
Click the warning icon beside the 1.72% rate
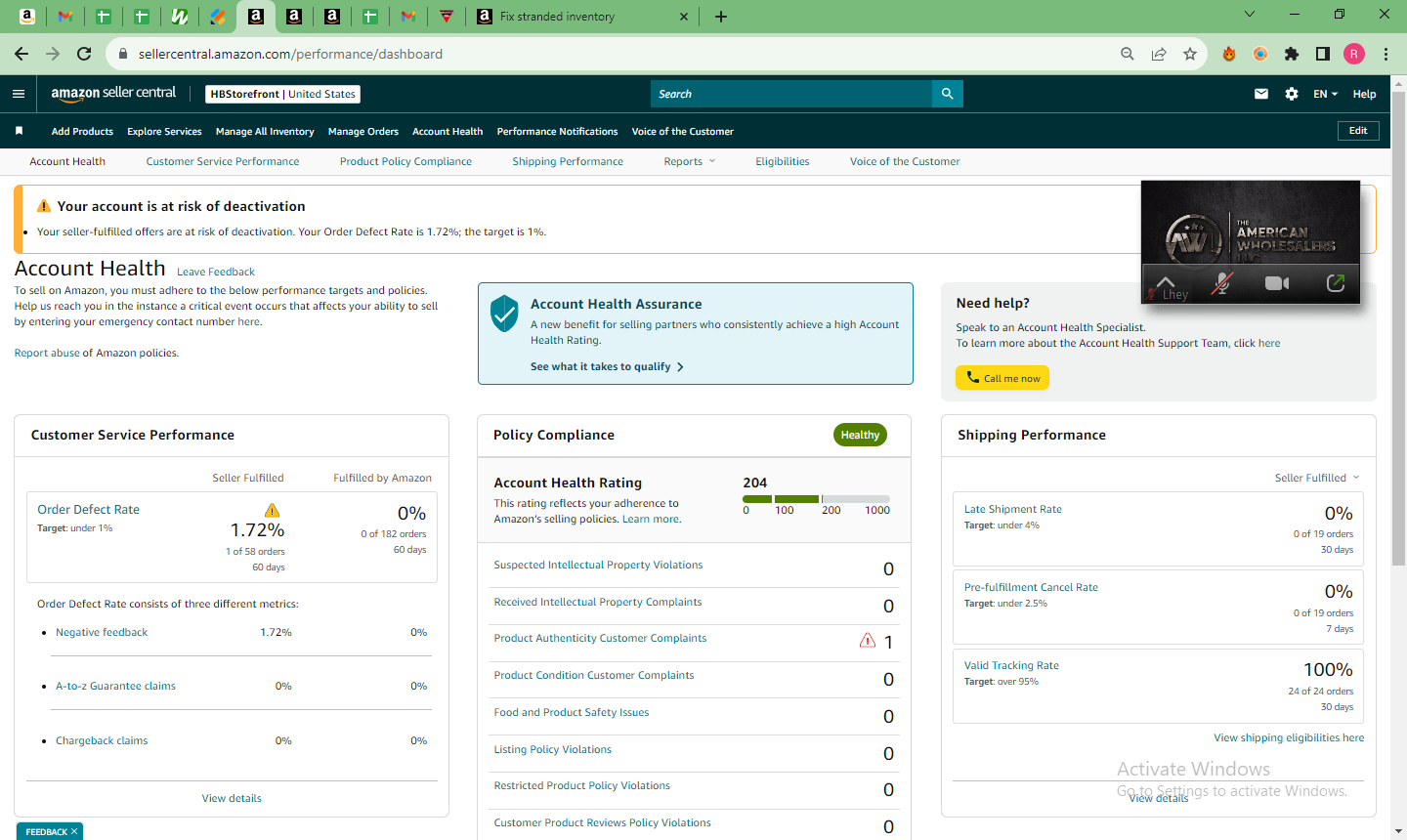click(272, 510)
